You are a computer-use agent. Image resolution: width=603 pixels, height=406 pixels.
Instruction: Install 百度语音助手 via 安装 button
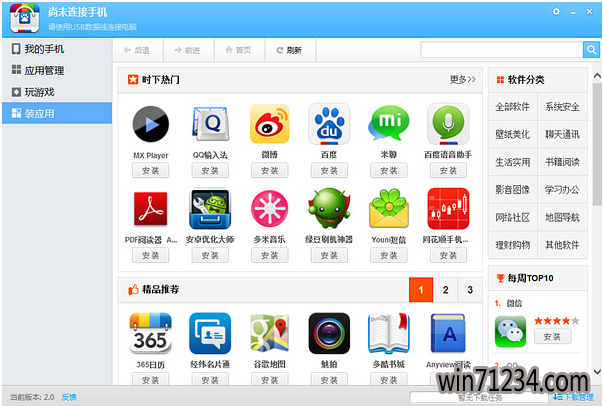pos(448,171)
